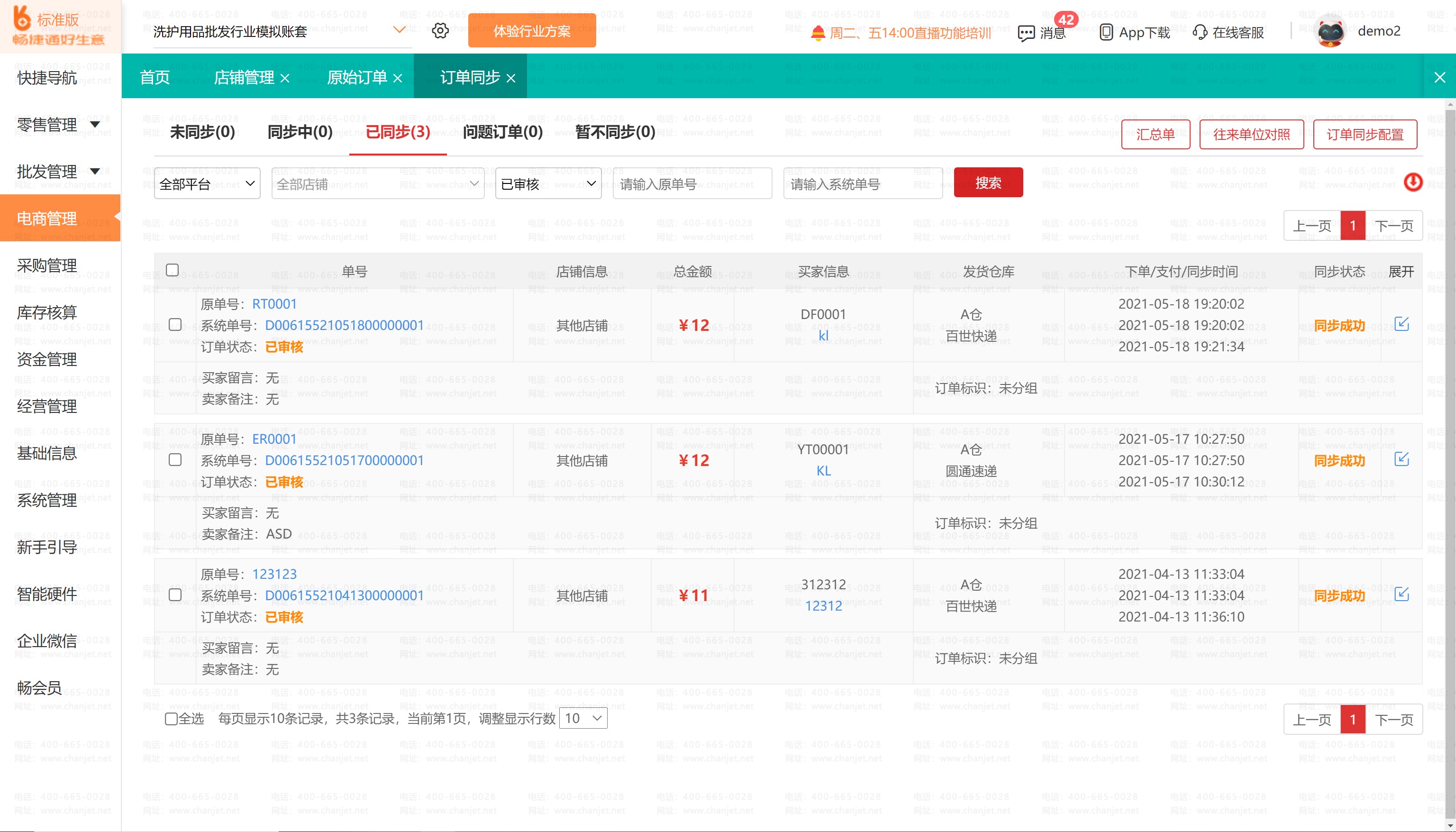The image size is (1456, 832).
Task: Open the message bubble icon
Action: tap(1026, 34)
